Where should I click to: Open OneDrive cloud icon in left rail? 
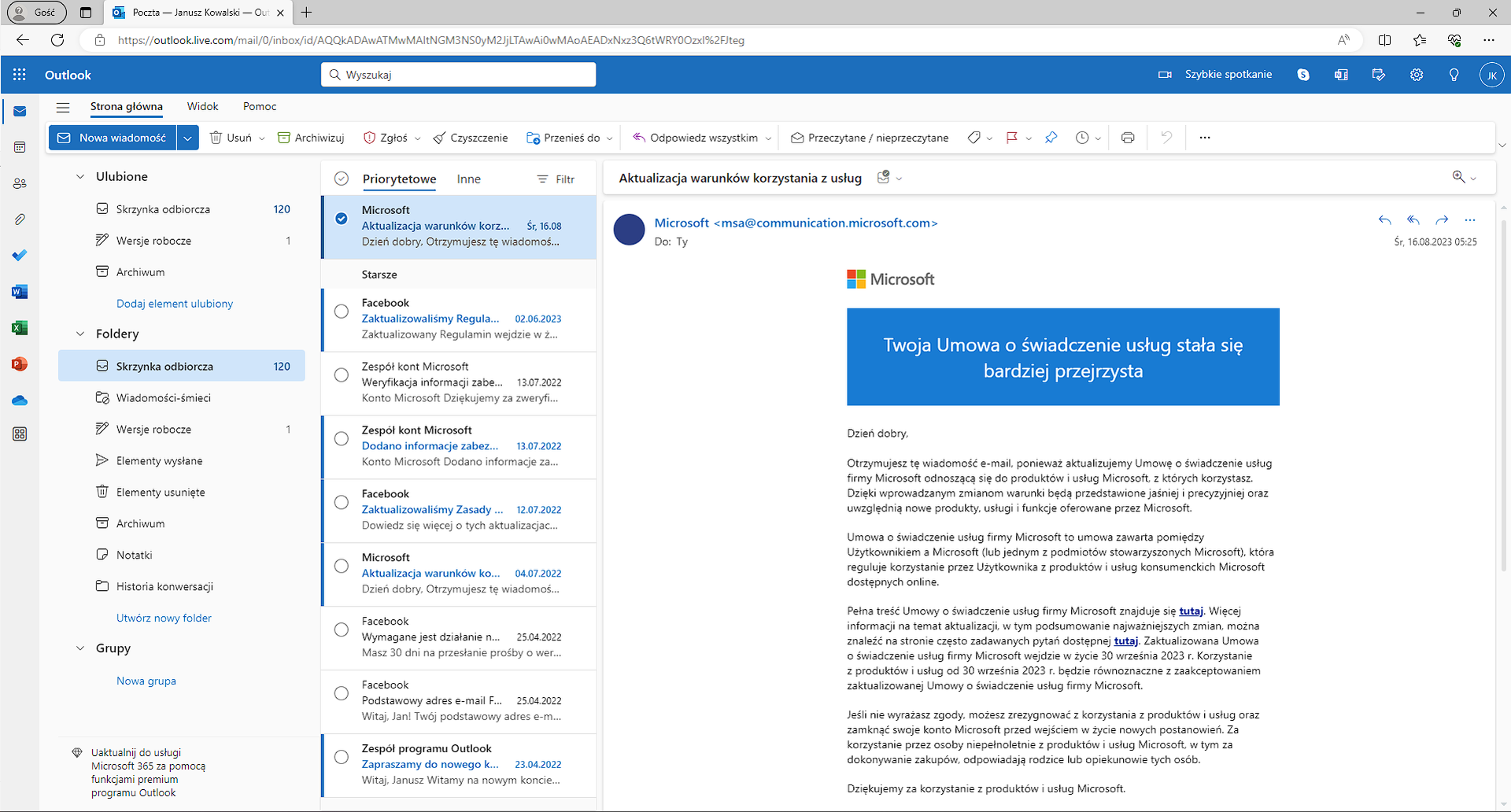[20, 400]
